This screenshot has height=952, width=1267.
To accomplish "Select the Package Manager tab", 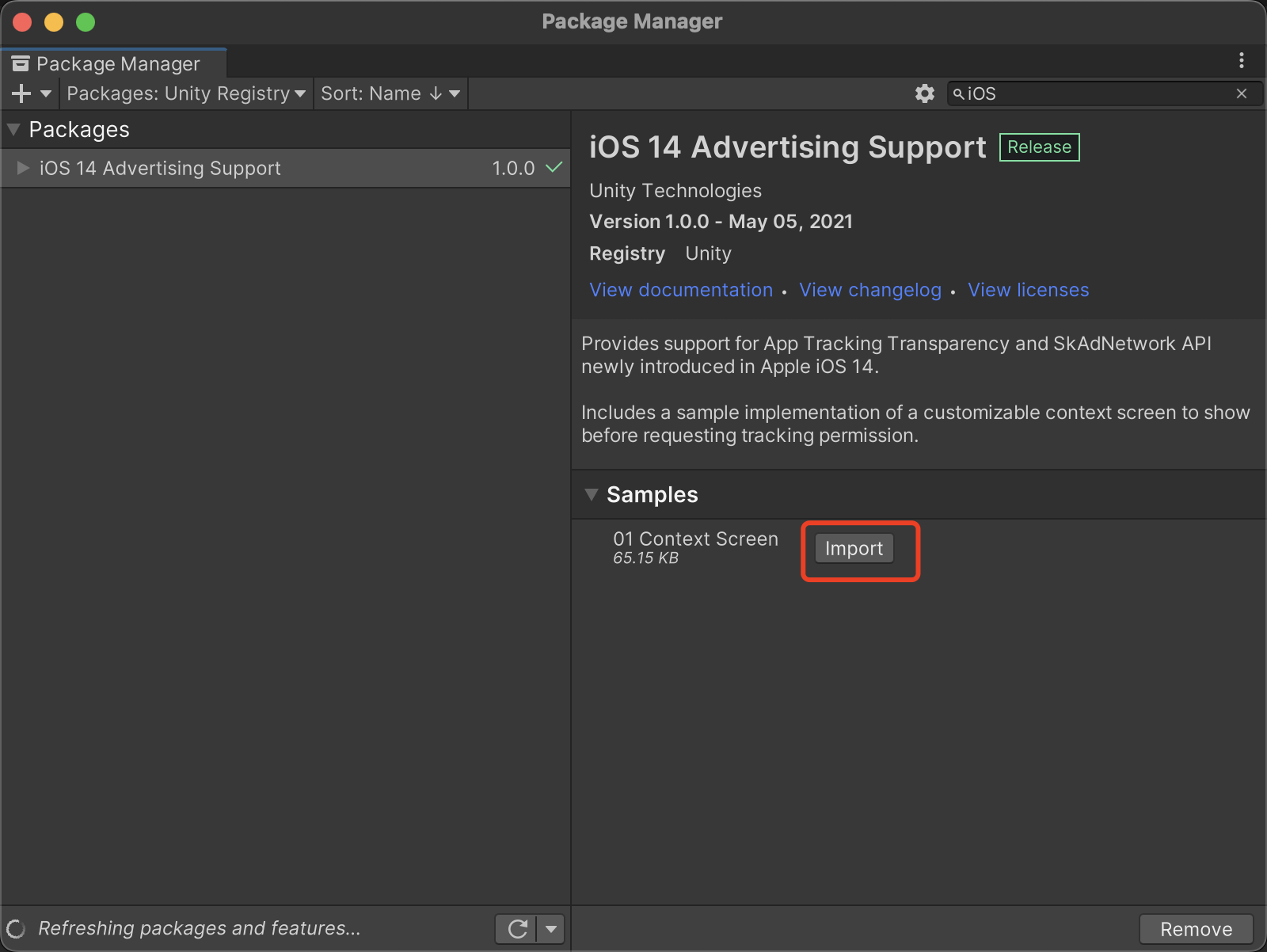I will [x=114, y=63].
